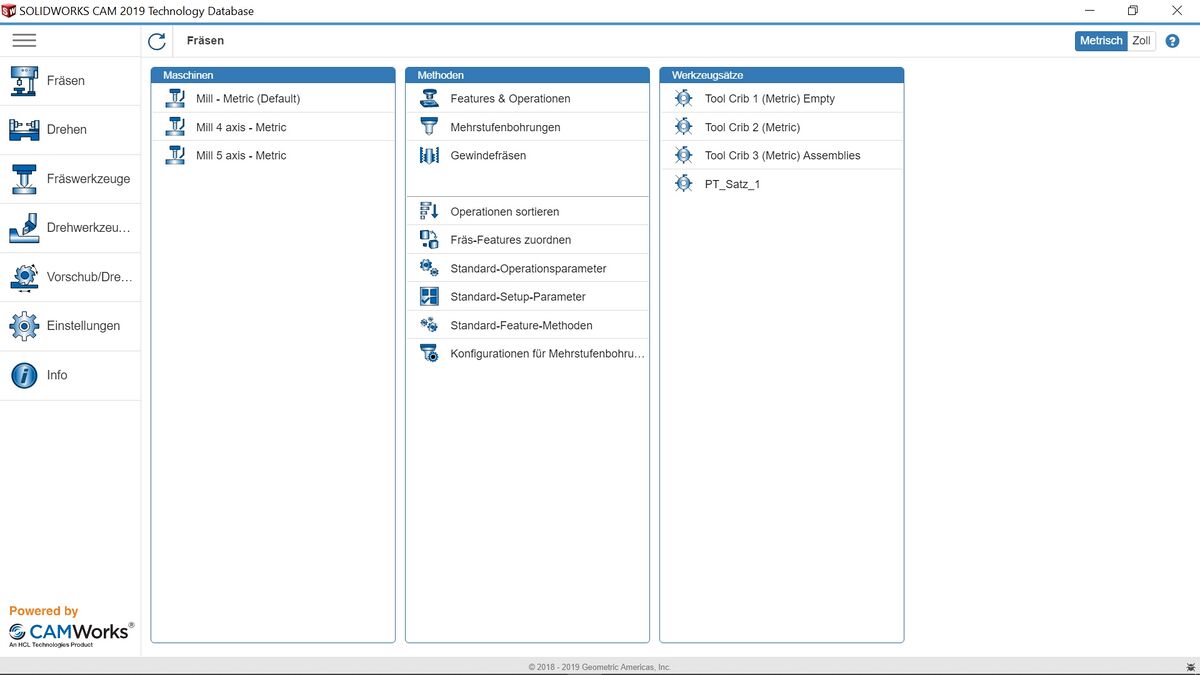Open Tool Crib 2 (Metric)

coord(752,128)
